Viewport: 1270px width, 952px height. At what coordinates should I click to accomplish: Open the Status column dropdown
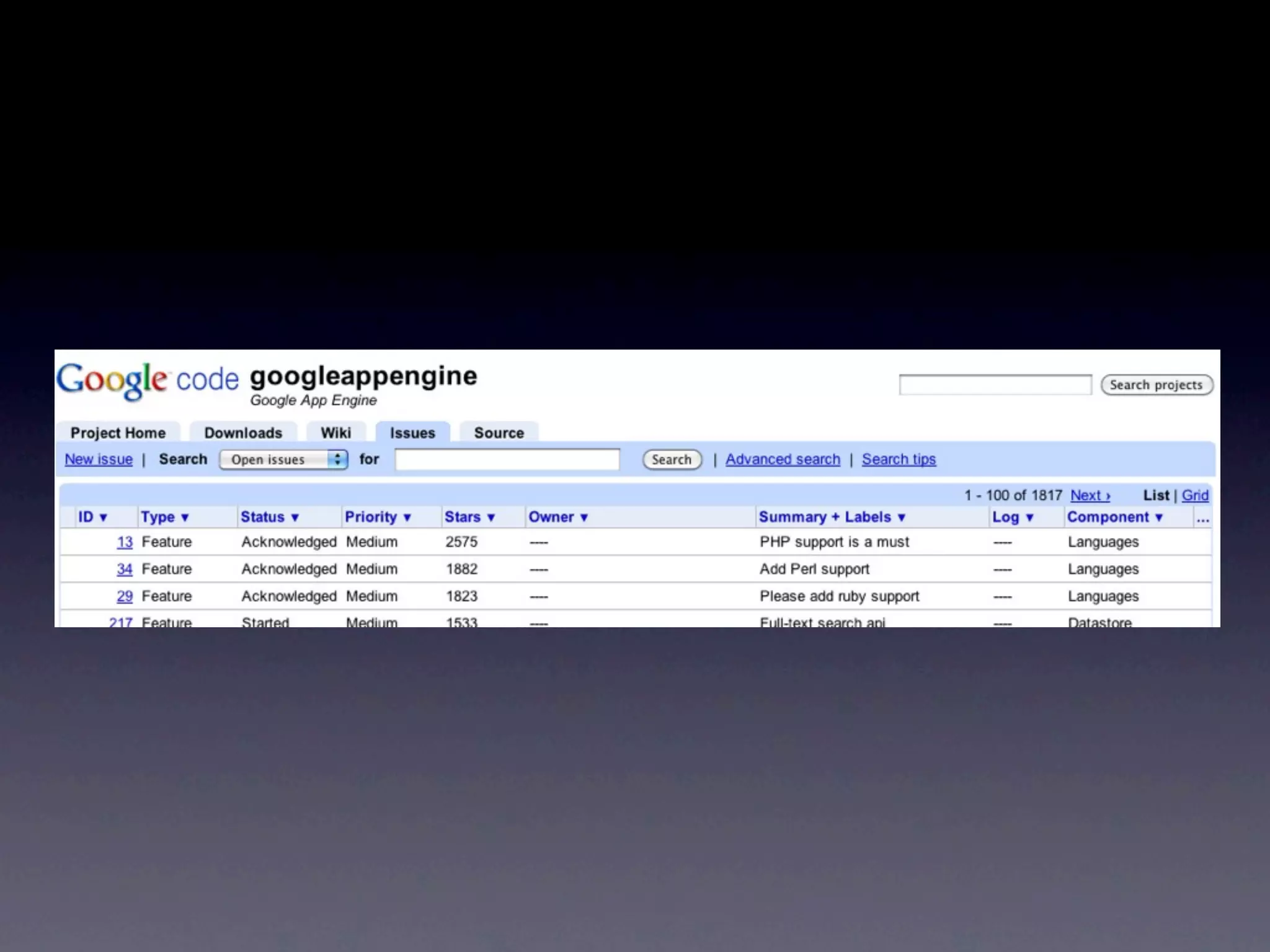click(x=270, y=517)
